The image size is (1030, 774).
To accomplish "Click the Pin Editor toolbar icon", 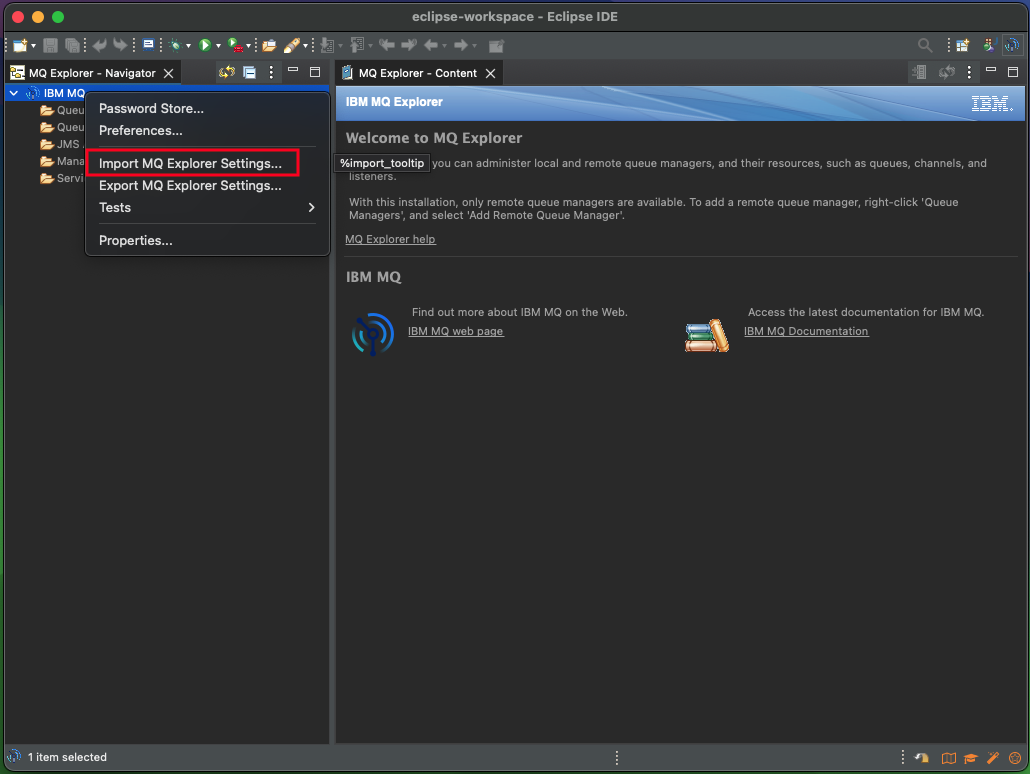I will pos(497,45).
